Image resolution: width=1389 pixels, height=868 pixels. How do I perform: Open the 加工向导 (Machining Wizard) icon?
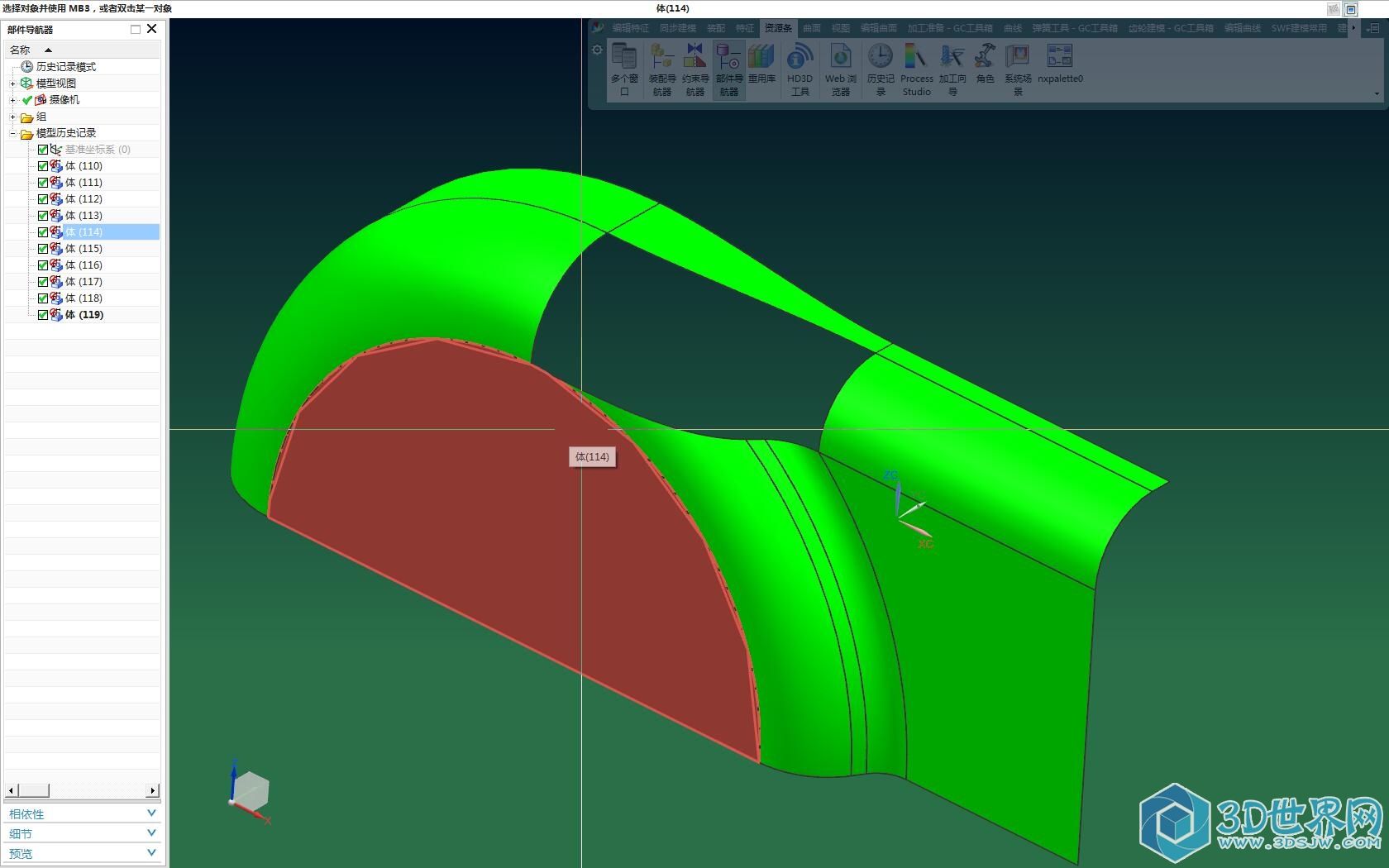tap(952, 70)
